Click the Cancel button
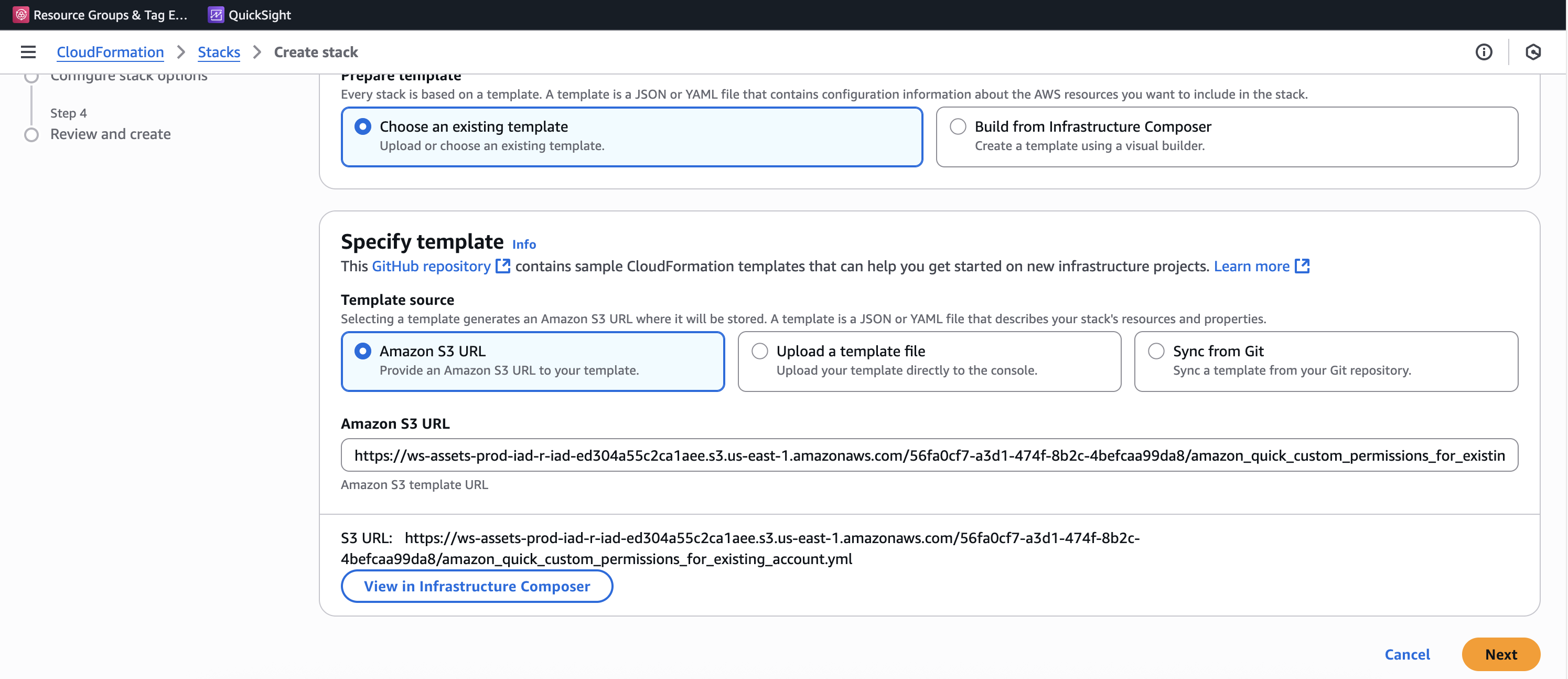This screenshot has width=1568, height=679. tap(1406, 654)
